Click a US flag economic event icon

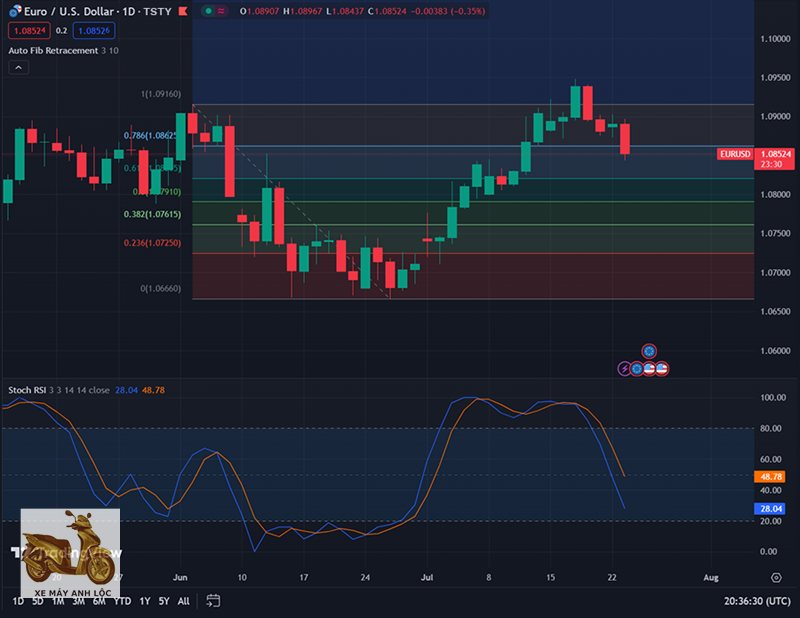(650, 368)
